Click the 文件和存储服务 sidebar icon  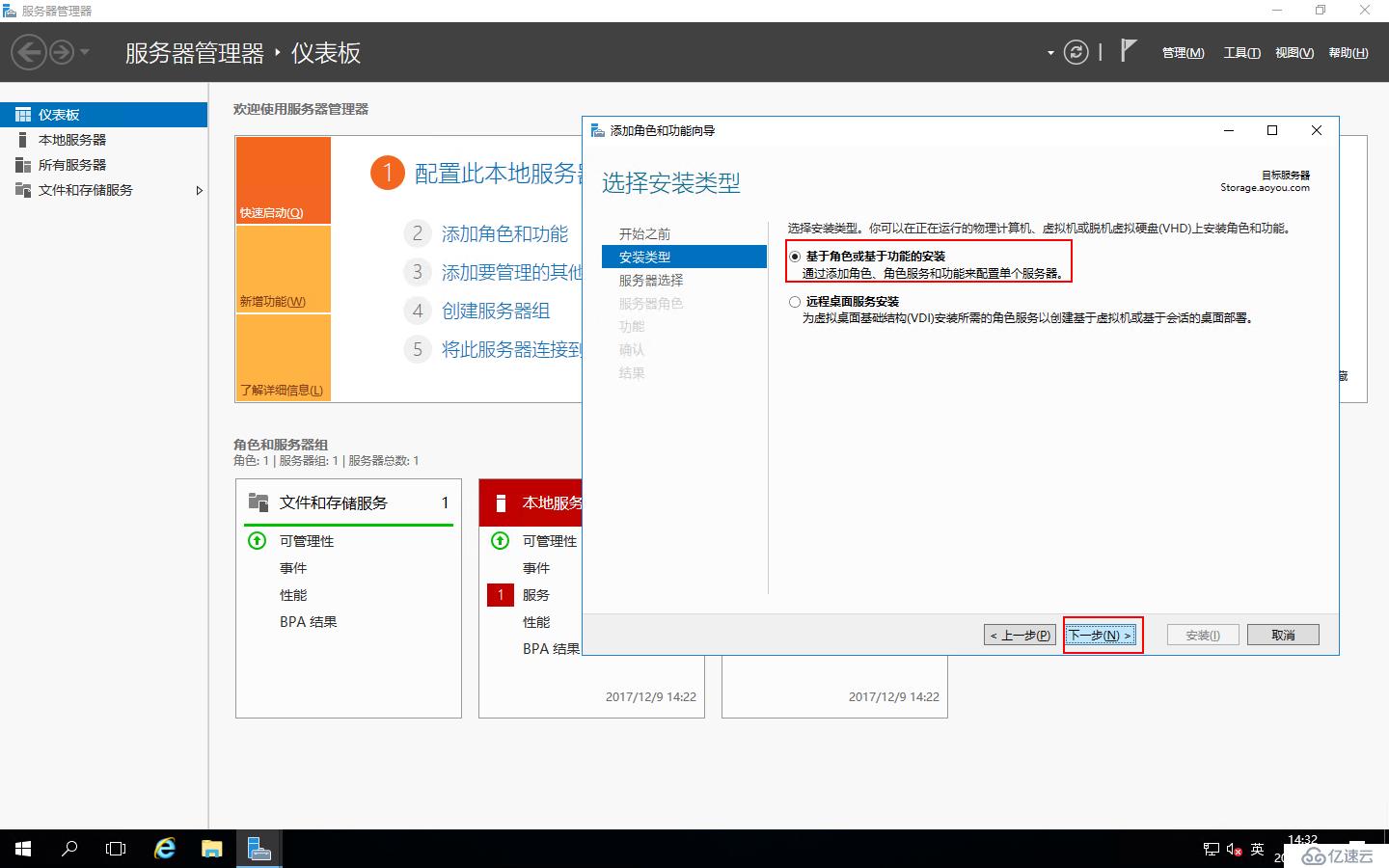(x=23, y=190)
